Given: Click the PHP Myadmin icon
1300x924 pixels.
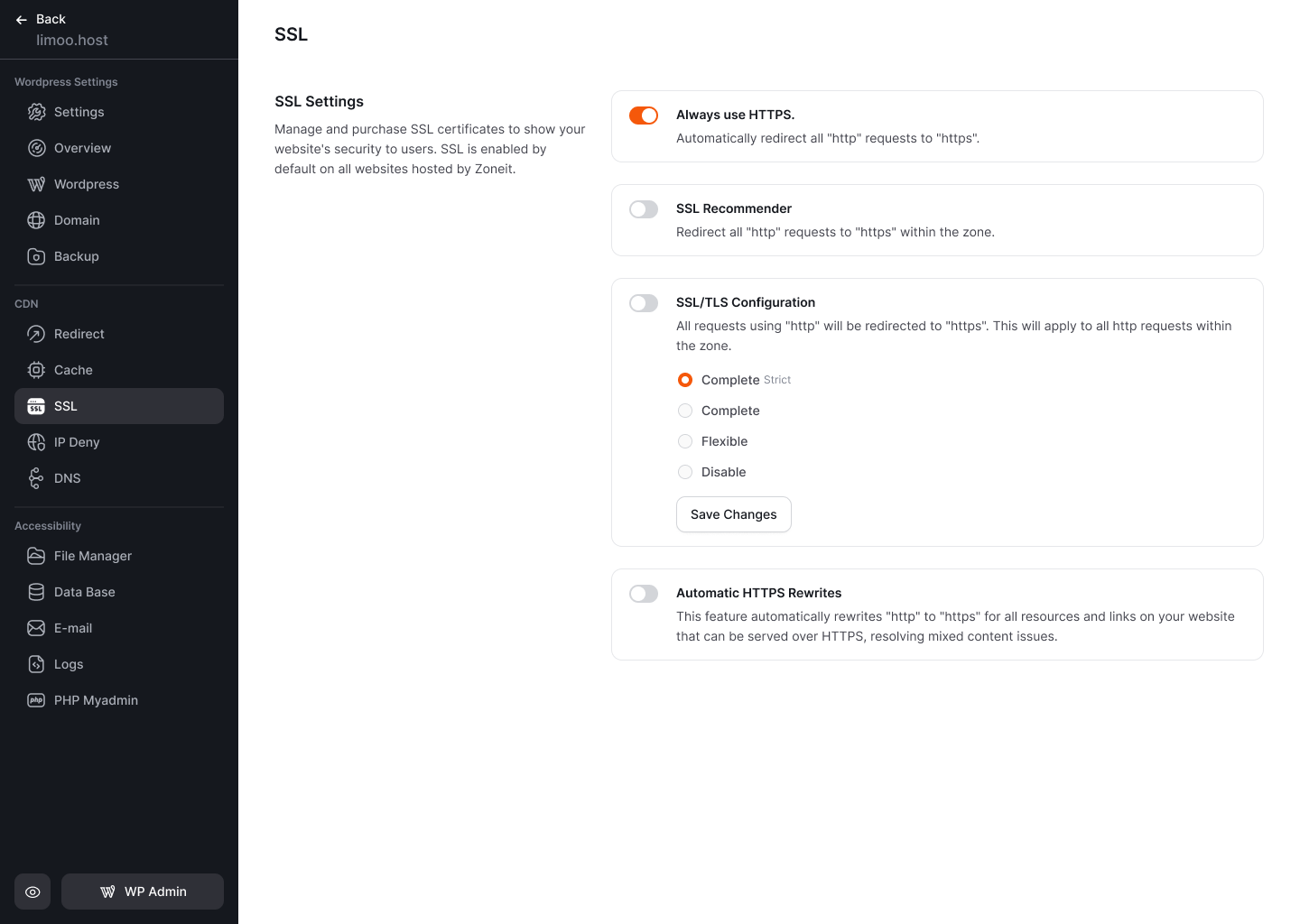Looking at the screenshot, I should coord(36,700).
